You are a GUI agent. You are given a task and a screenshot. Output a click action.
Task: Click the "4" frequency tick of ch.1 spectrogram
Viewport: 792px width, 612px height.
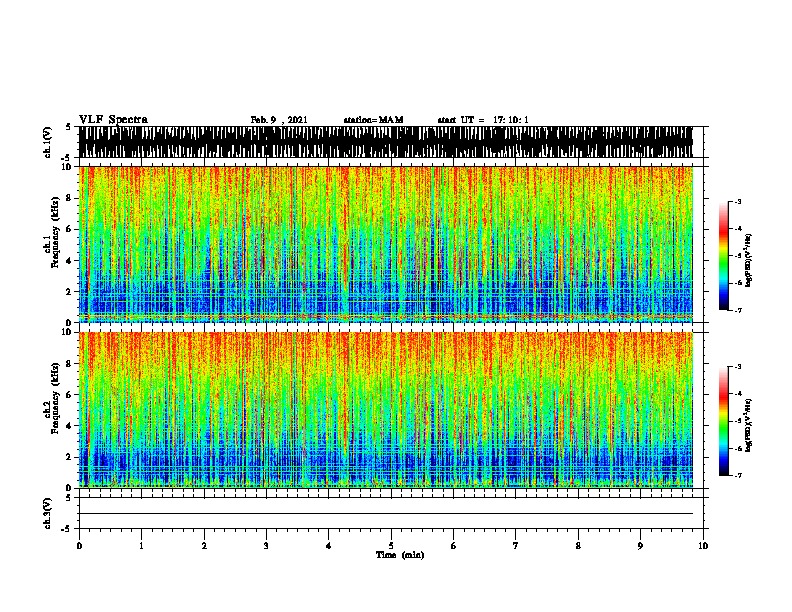pyautogui.click(x=71, y=261)
